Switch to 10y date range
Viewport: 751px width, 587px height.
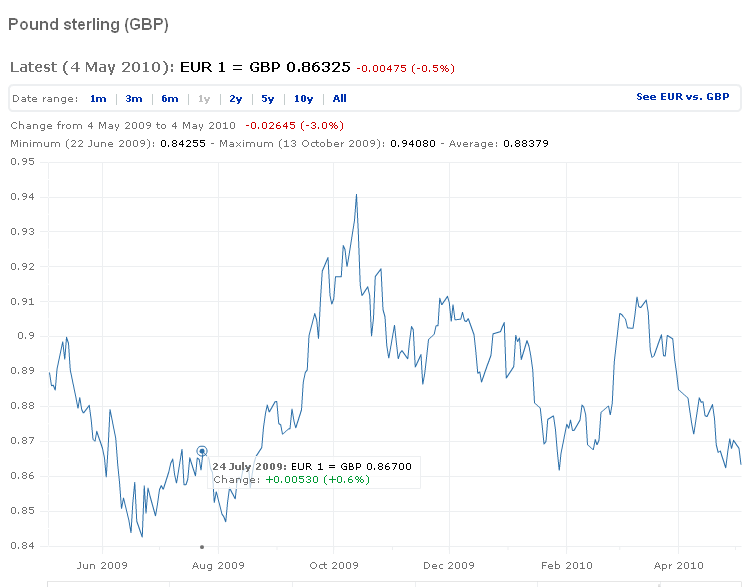pos(303,99)
